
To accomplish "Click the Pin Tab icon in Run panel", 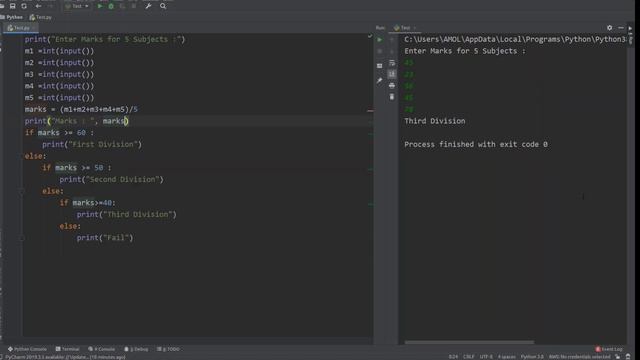I will point(380,80).
